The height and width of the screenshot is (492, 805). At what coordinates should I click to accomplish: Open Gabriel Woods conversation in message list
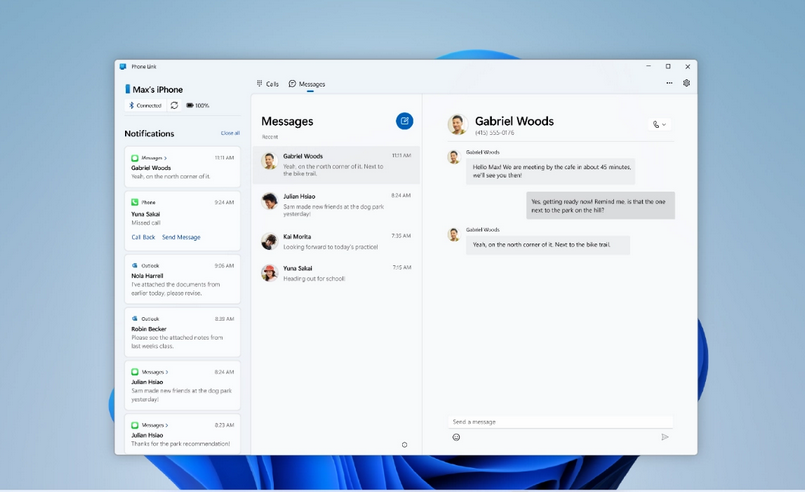tap(336, 165)
